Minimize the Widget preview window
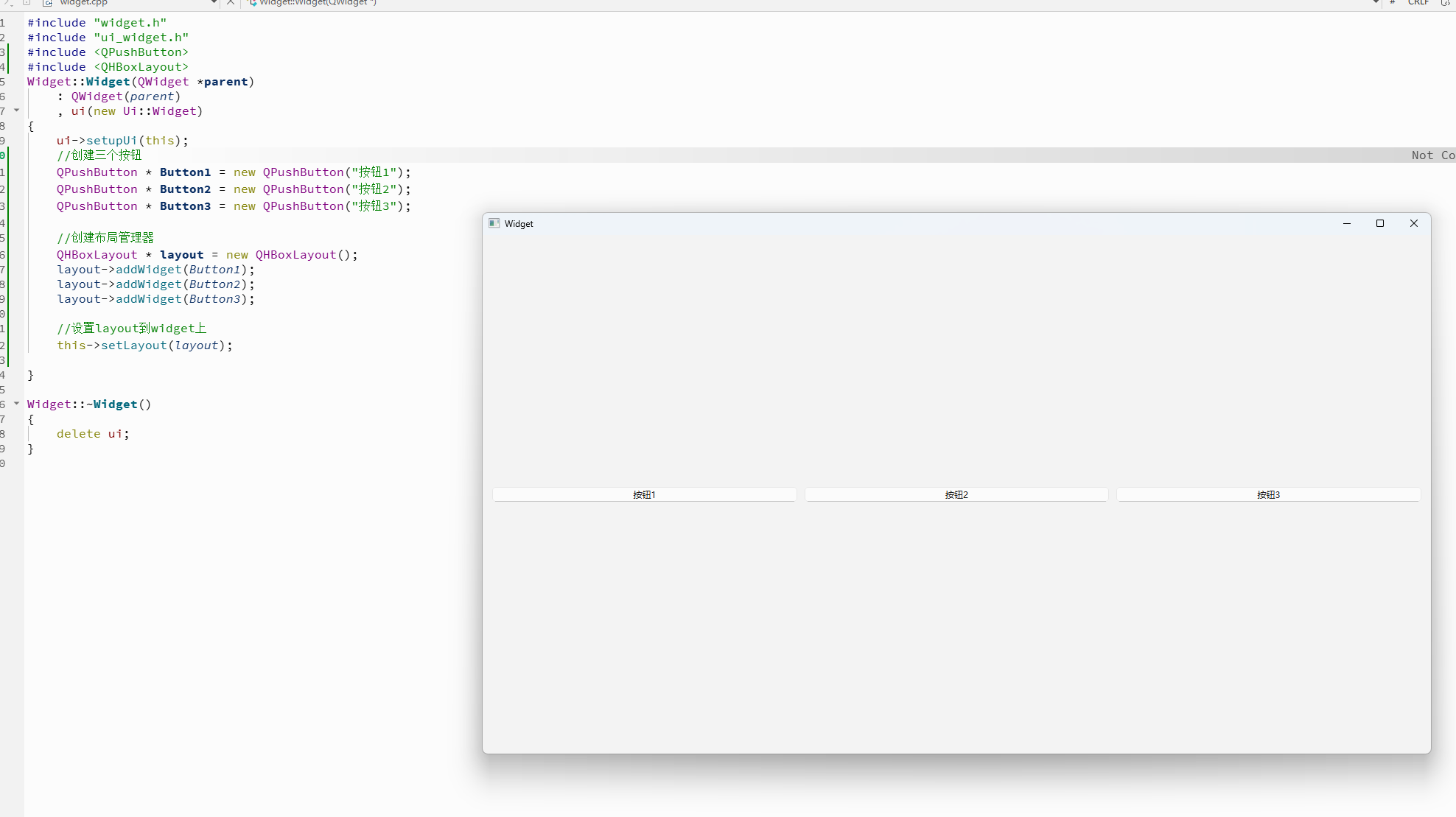The width and height of the screenshot is (1456, 817). pos(1347,223)
